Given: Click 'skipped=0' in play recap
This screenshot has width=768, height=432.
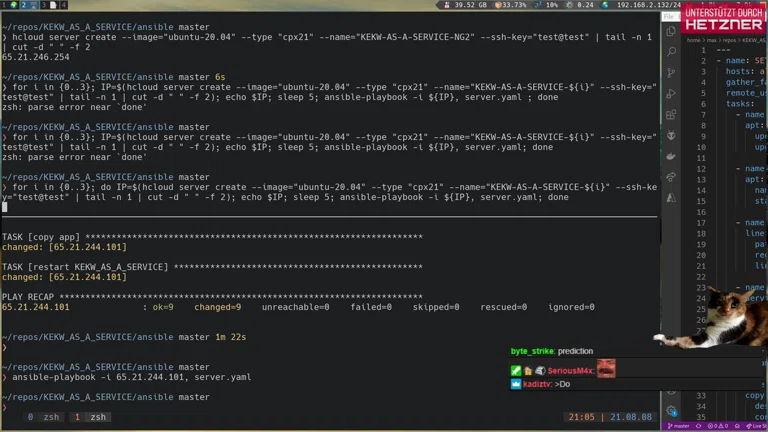Looking at the screenshot, I should [x=436, y=307].
